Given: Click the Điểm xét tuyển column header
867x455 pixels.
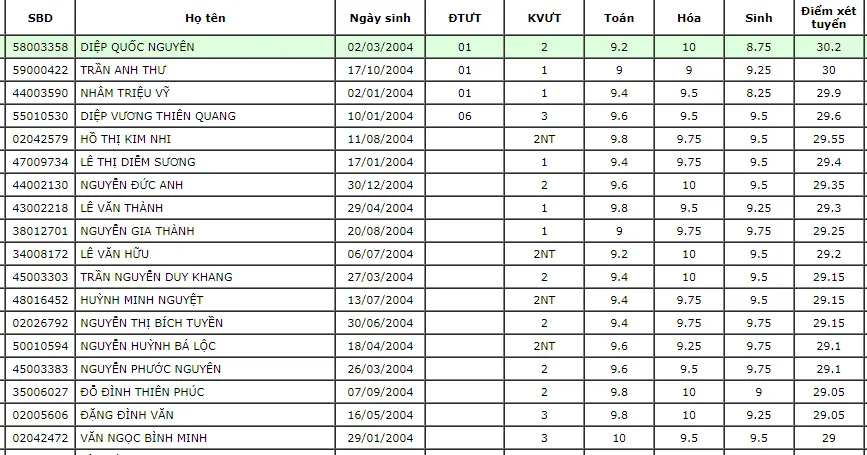Looking at the screenshot, I should [828, 18].
